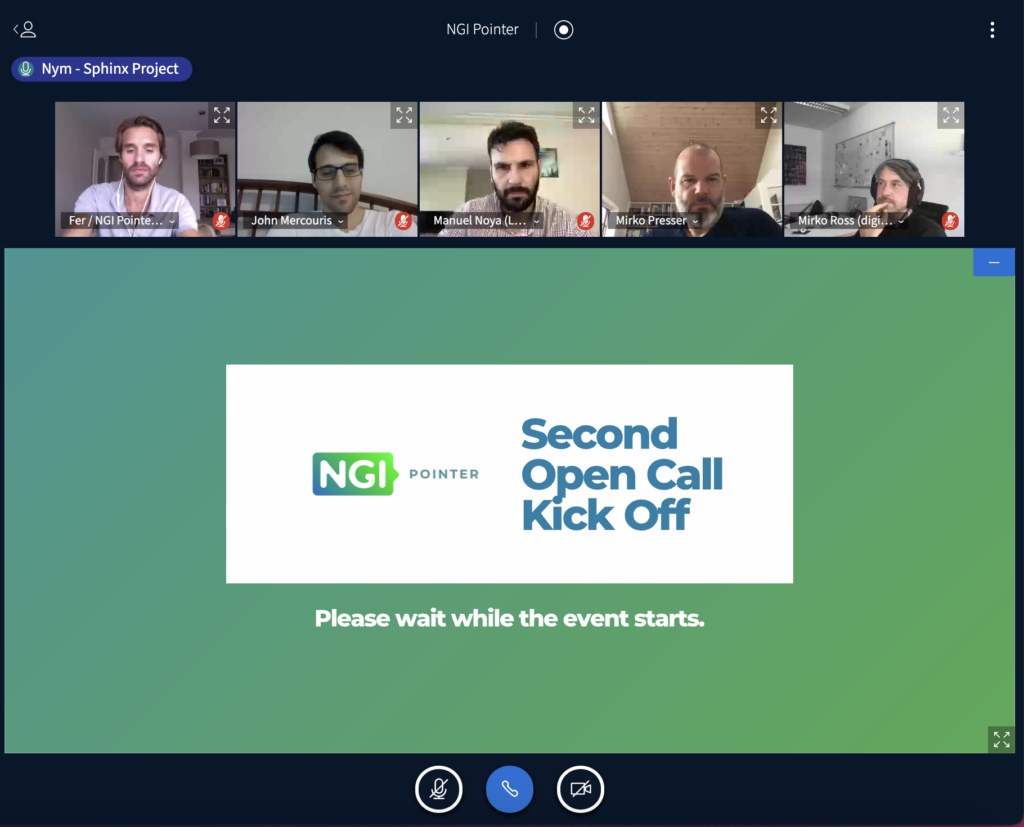
Task: Minimize the presentation with blue button
Action: 993,262
